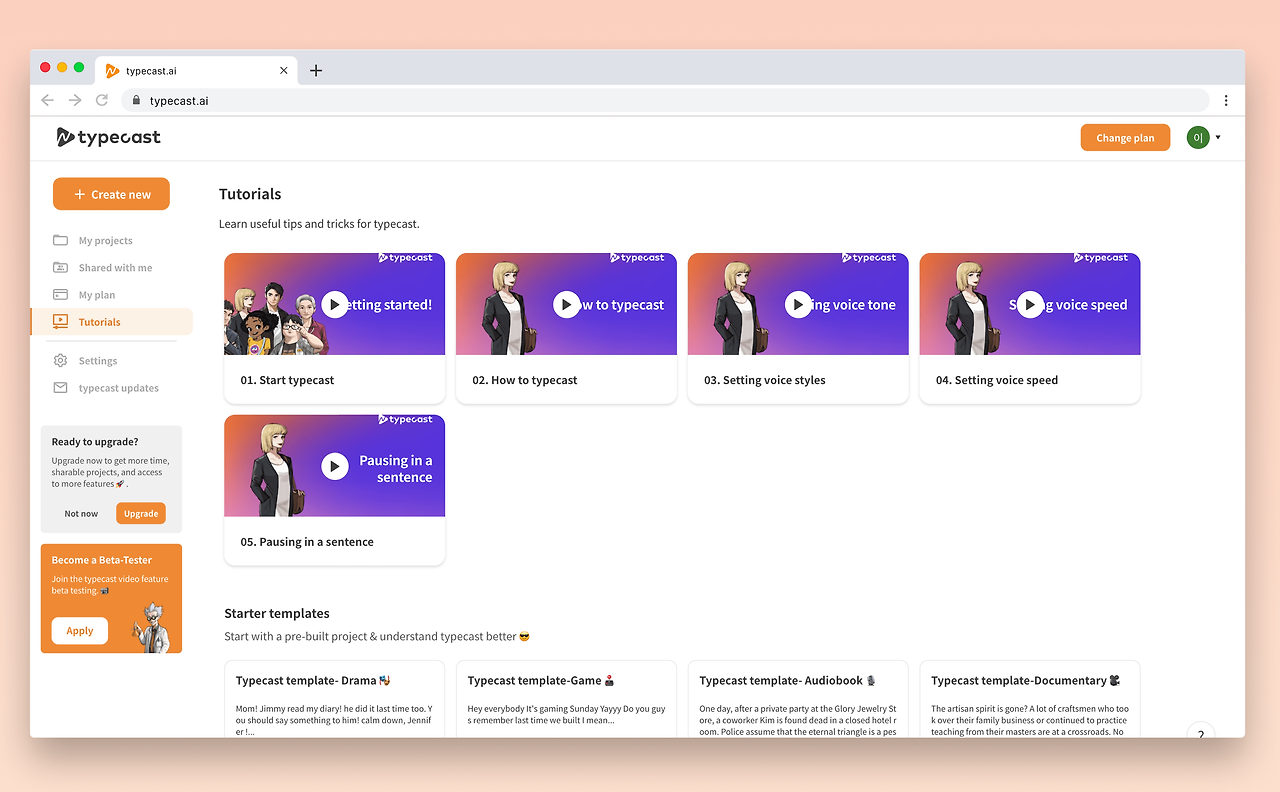Viewport: 1280px width, 792px height.
Task: Click the Shared with me icon
Action: click(60, 267)
